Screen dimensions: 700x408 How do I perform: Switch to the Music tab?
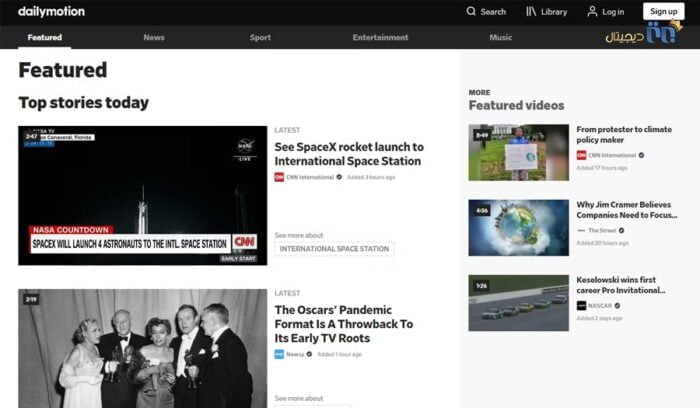coord(500,37)
